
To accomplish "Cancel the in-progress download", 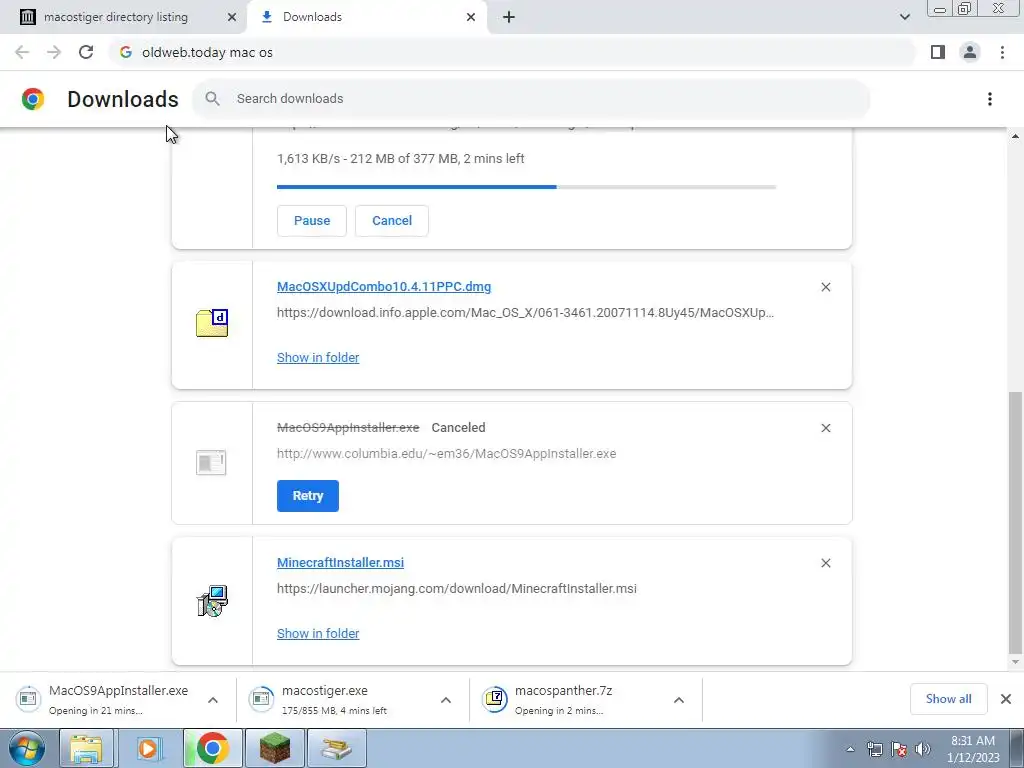I will click(x=392, y=221).
